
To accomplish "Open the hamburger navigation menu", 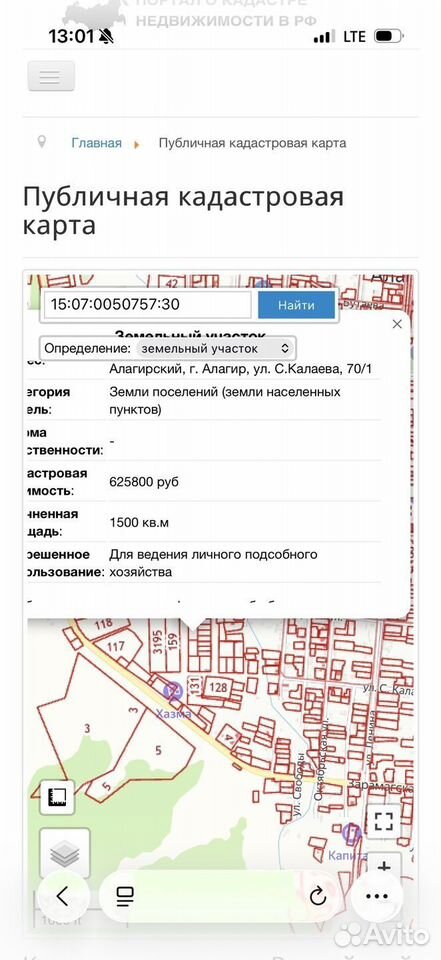I will [x=51, y=77].
